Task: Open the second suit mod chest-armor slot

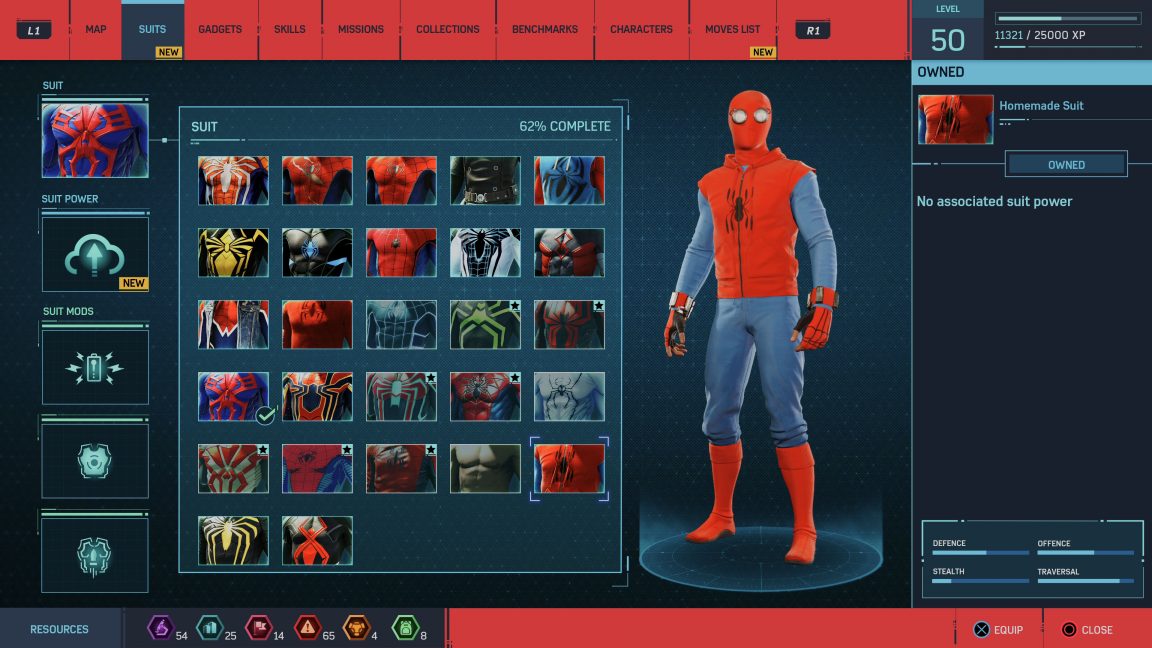Action: 95,461
